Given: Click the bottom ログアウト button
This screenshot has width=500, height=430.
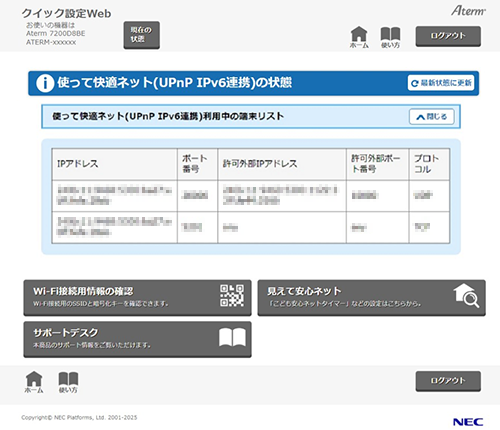Looking at the screenshot, I should (448, 381).
